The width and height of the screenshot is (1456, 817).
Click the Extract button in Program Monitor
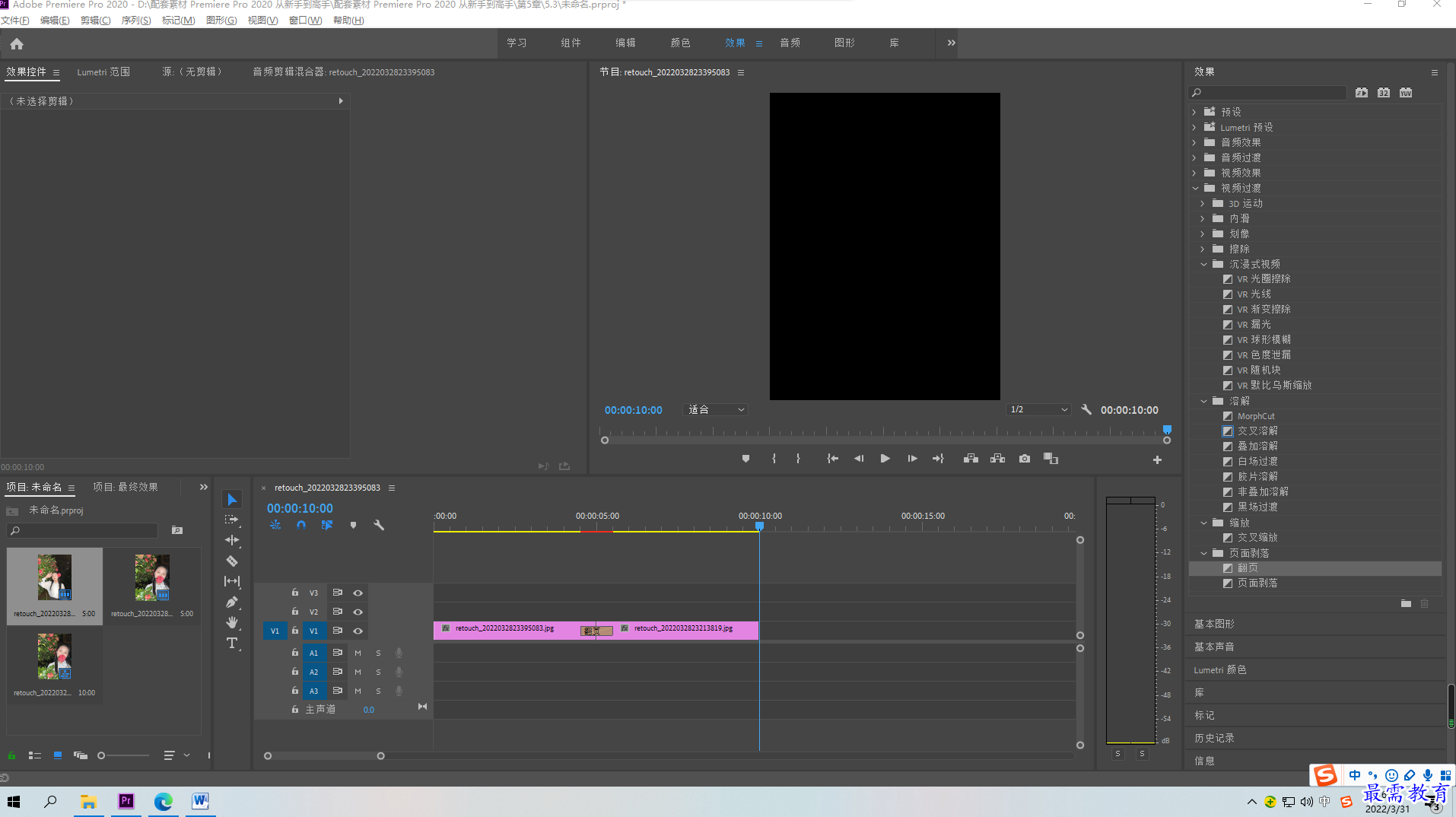997,459
